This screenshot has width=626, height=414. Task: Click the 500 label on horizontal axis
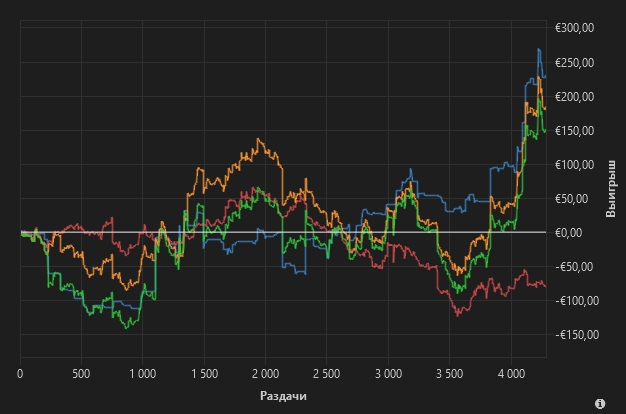pyautogui.click(x=81, y=374)
